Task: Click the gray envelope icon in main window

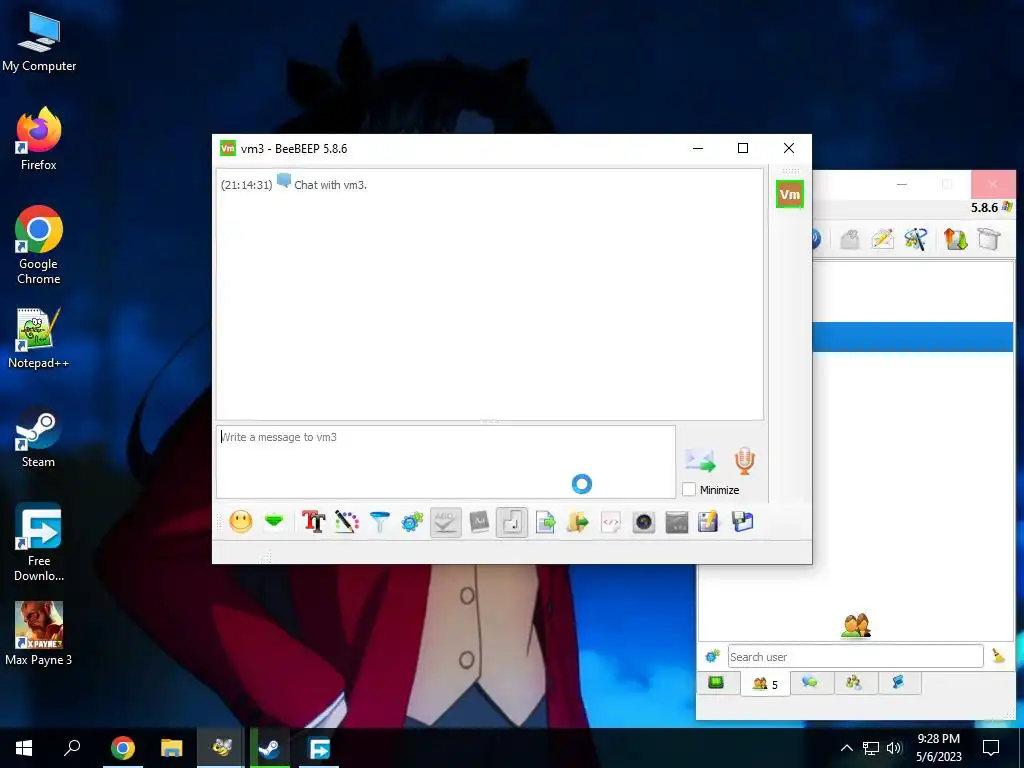Action: point(850,239)
